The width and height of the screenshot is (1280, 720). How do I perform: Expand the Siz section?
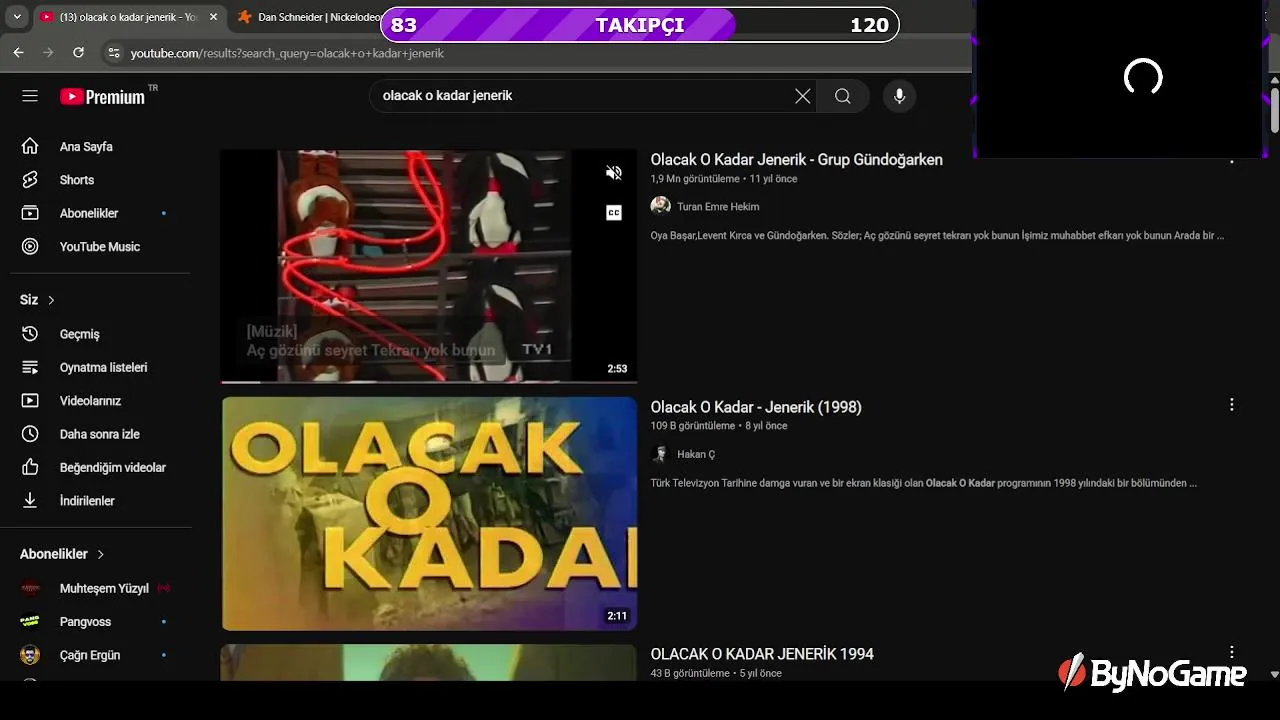(38, 300)
